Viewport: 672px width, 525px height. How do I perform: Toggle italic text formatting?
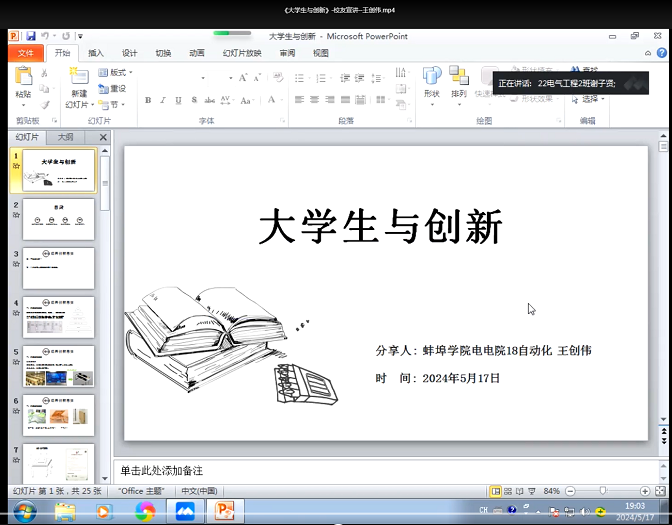click(x=162, y=100)
